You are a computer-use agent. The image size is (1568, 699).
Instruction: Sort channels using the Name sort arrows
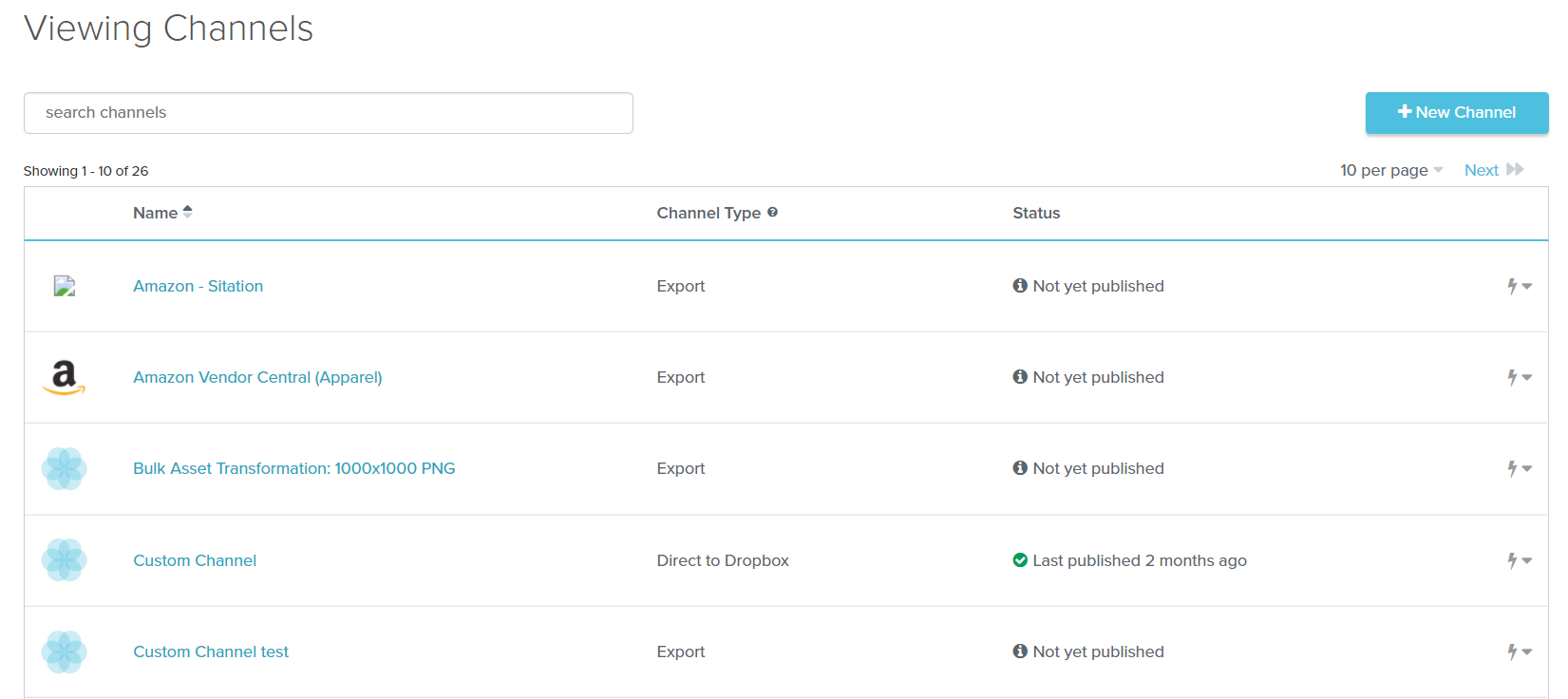pos(188,213)
